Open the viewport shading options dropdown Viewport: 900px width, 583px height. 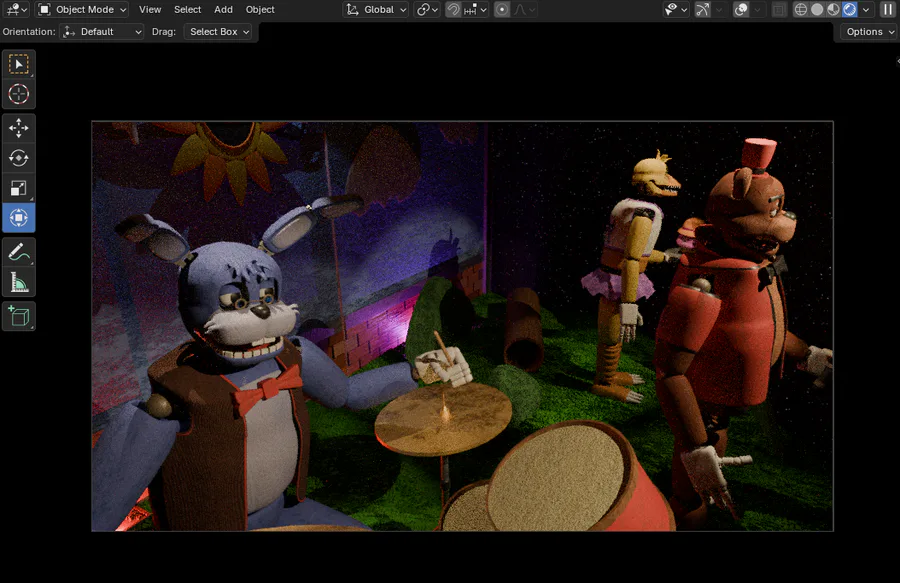click(866, 9)
